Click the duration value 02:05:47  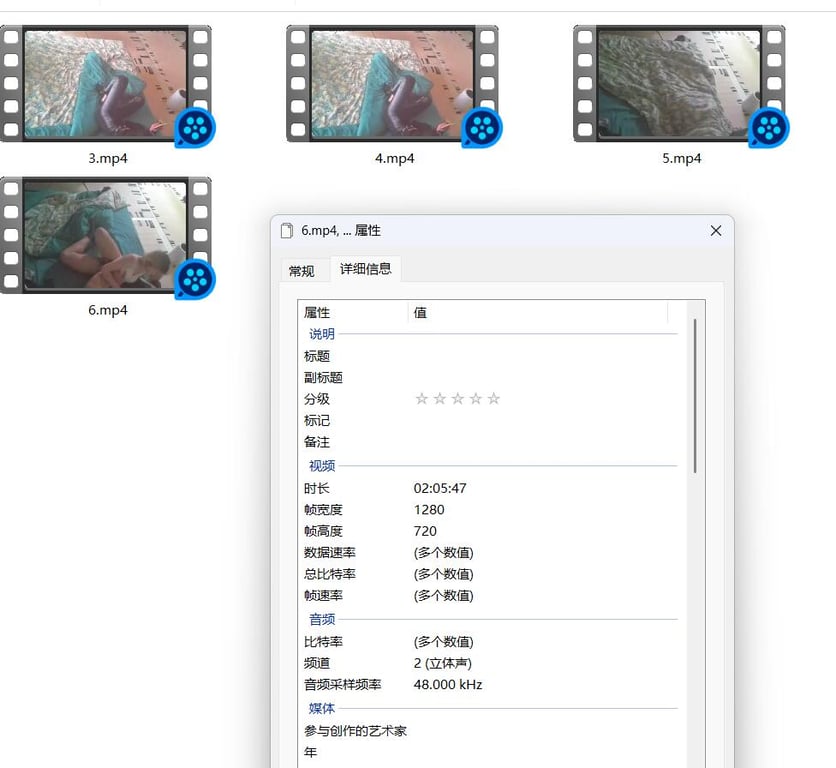tap(440, 489)
